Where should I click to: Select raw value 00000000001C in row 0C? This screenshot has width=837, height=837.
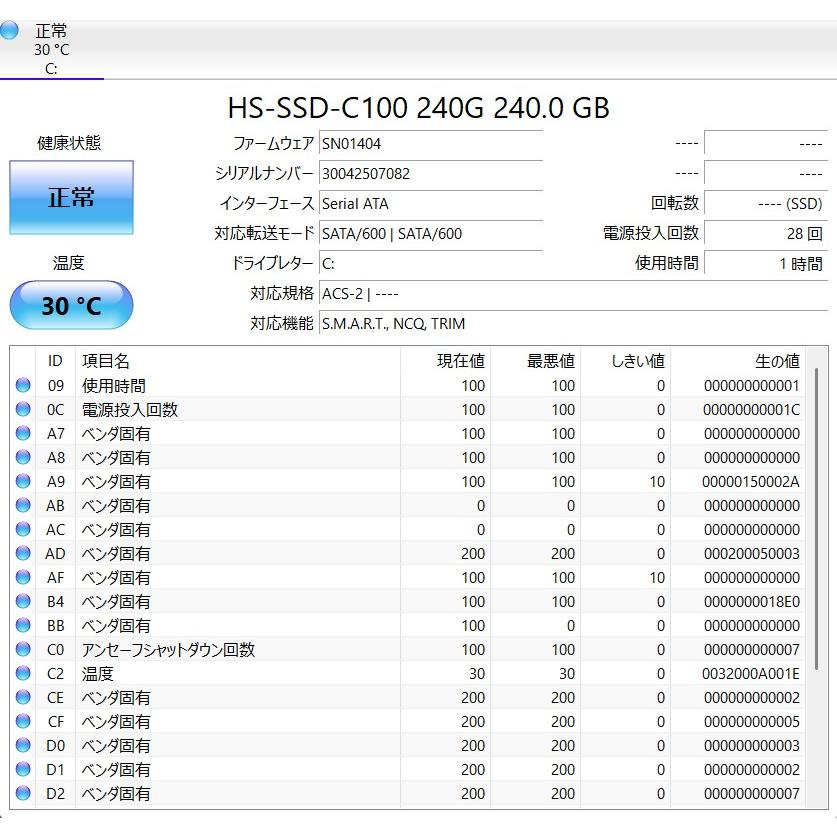click(751, 410)
